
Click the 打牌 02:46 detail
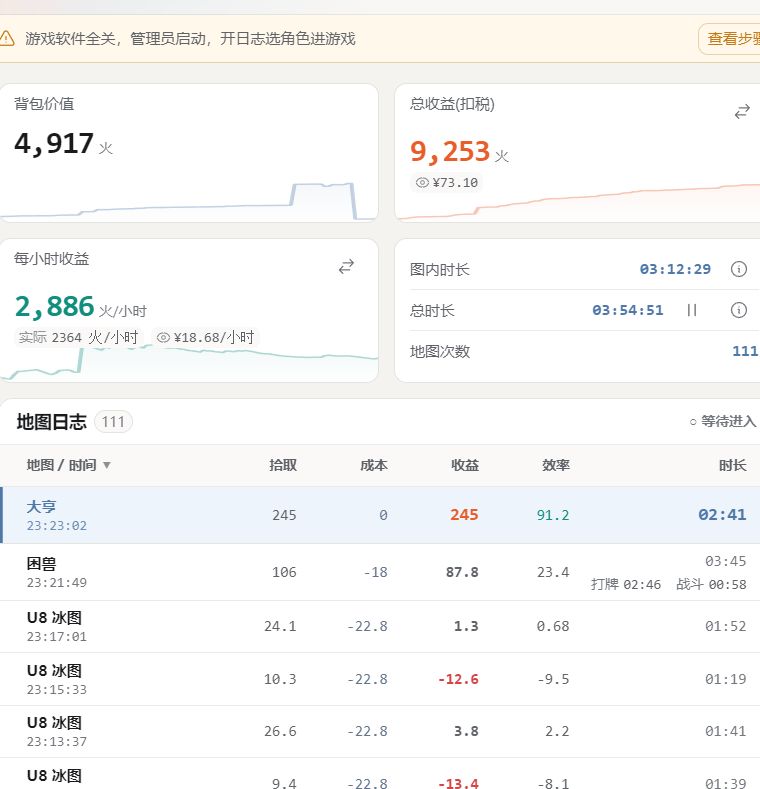click(626, 584)
